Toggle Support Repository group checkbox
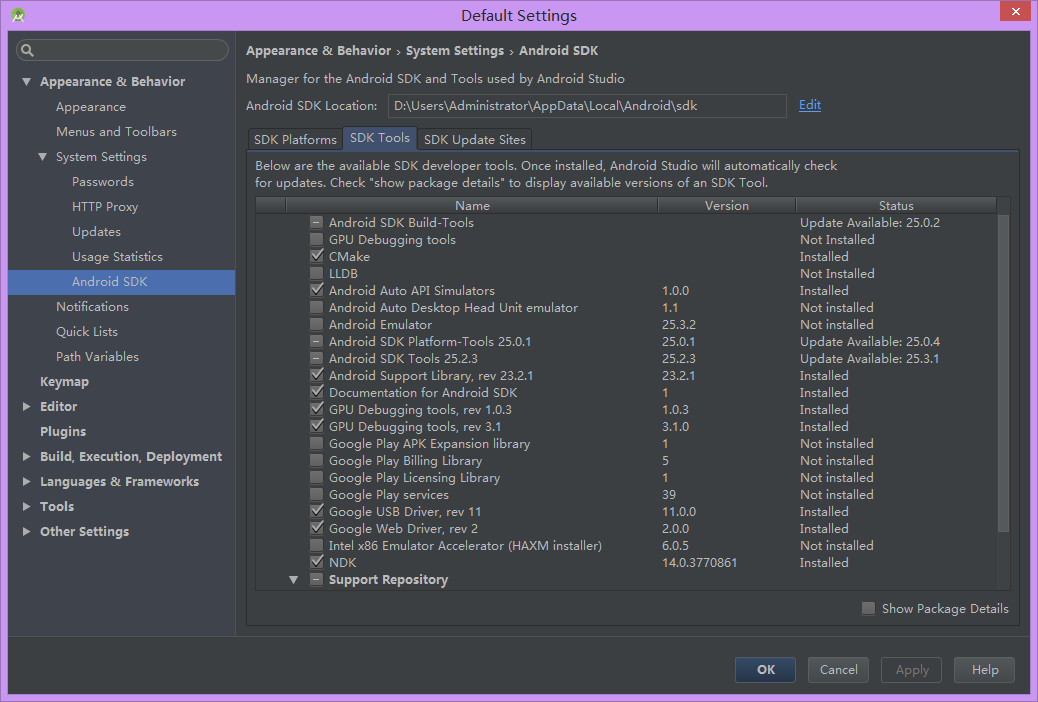This screenshot has width=1038, height=702. (316, 579)
